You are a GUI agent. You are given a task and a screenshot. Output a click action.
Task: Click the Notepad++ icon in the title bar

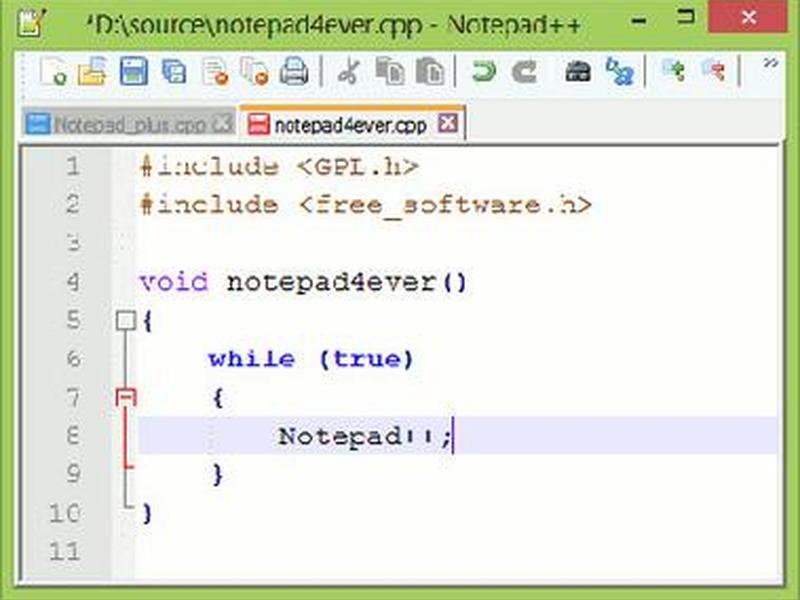[x=32, y=22]
